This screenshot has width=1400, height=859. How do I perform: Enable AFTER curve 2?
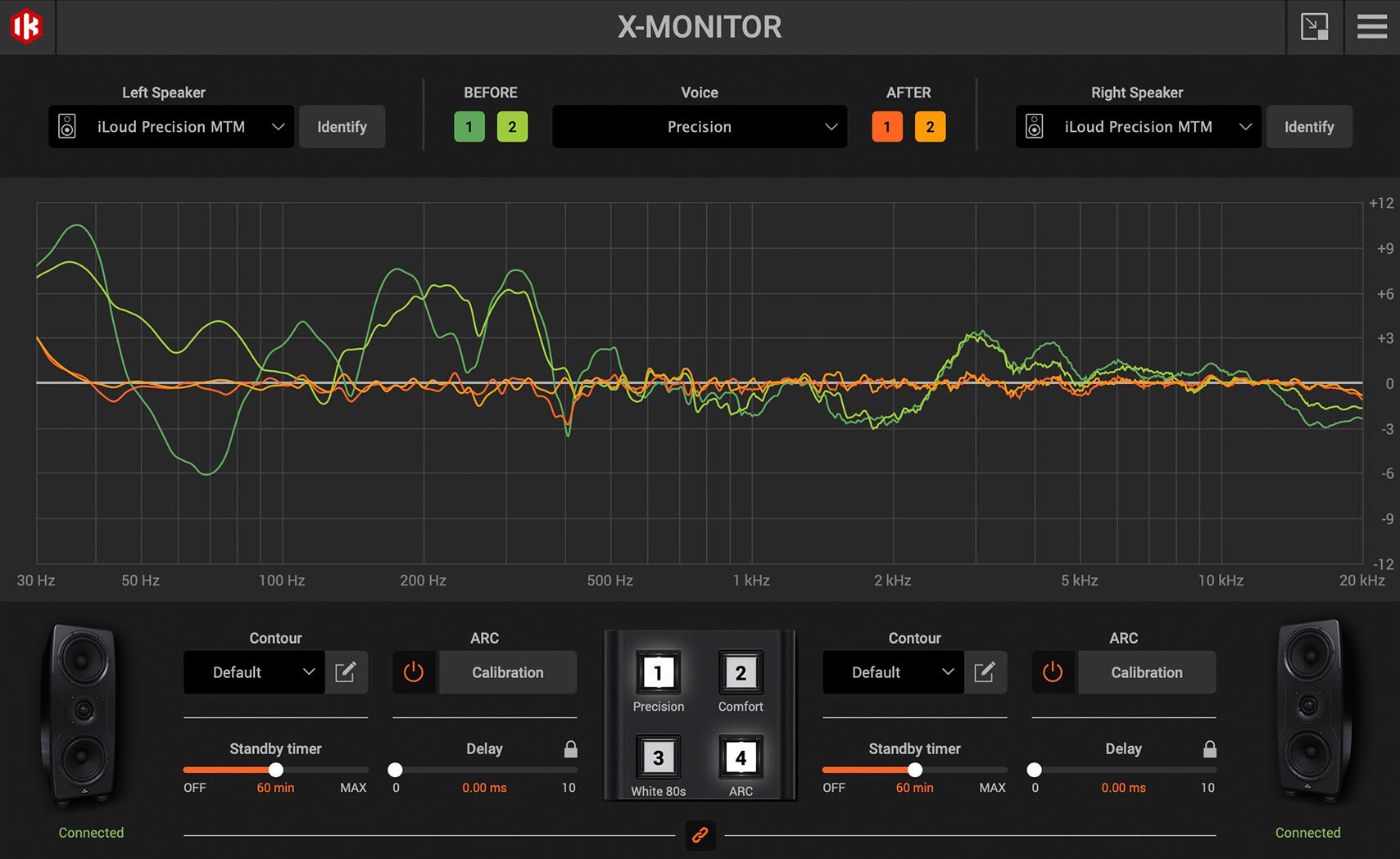[x=931, y=127]
